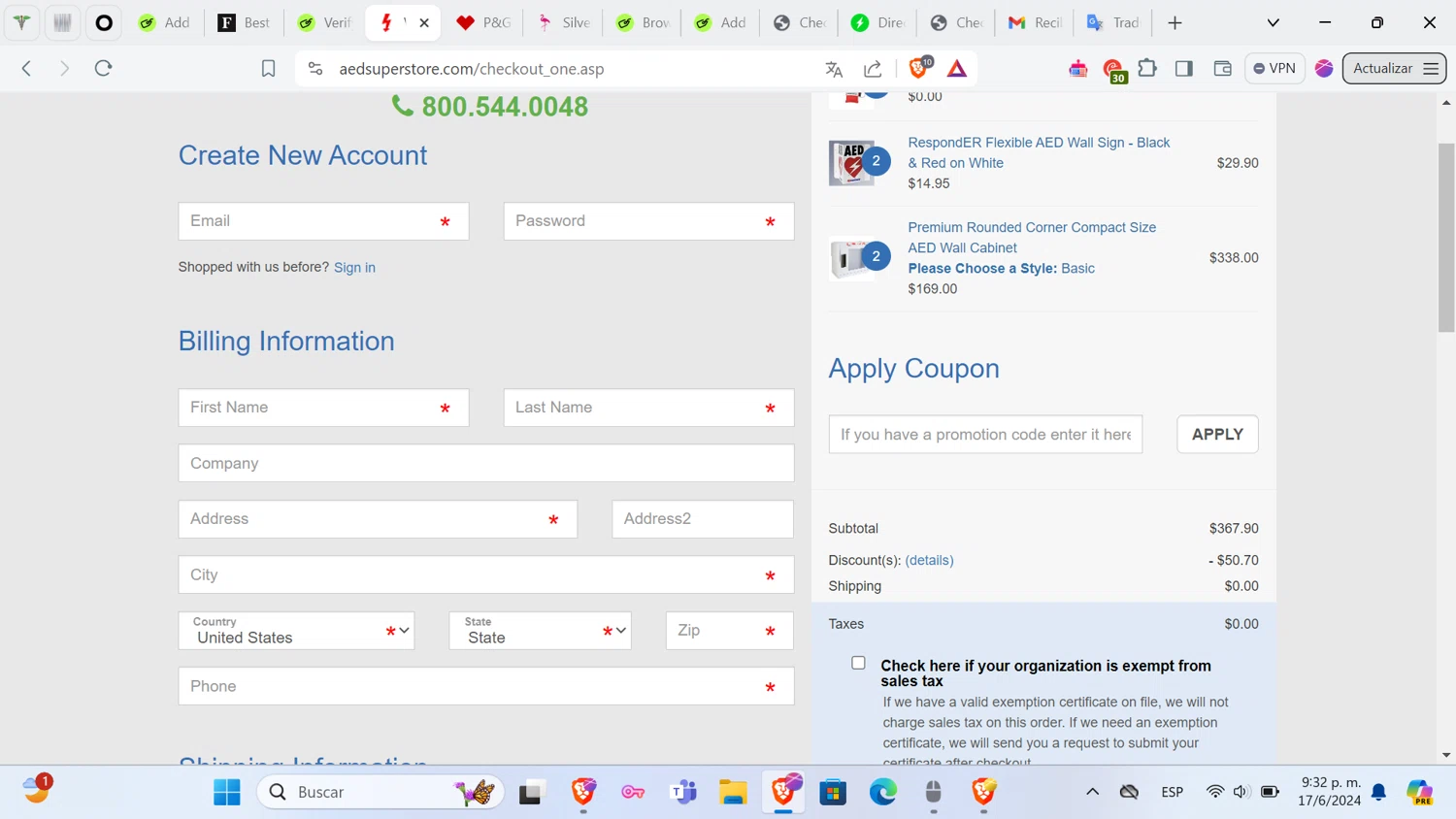The width and height of the screenshot is (1456, 819).
Task: Open Premium Rounded Corner AED Wall Cabinet link
Action: 1032,238
